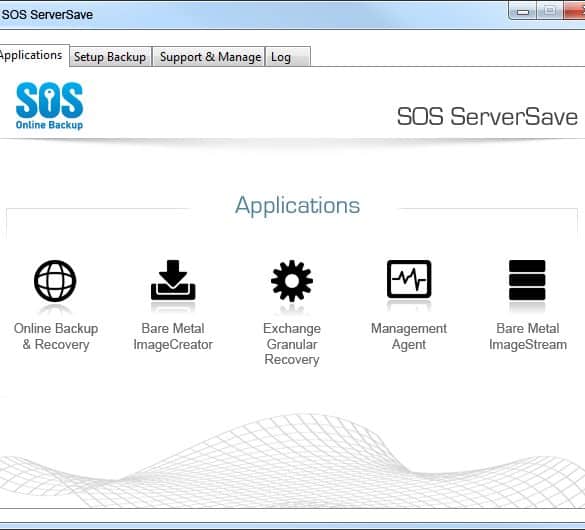Open Exchange Granular Recovery gear icon
The image size is (585, 530).
(292, 280)
